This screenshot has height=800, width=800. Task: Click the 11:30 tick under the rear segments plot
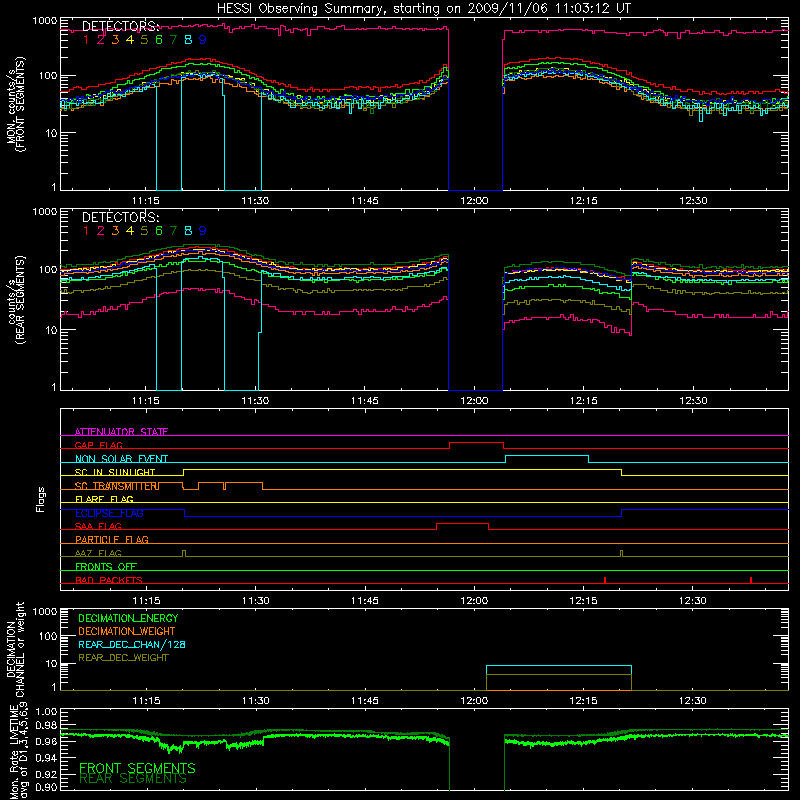click(x=255, y=401)
